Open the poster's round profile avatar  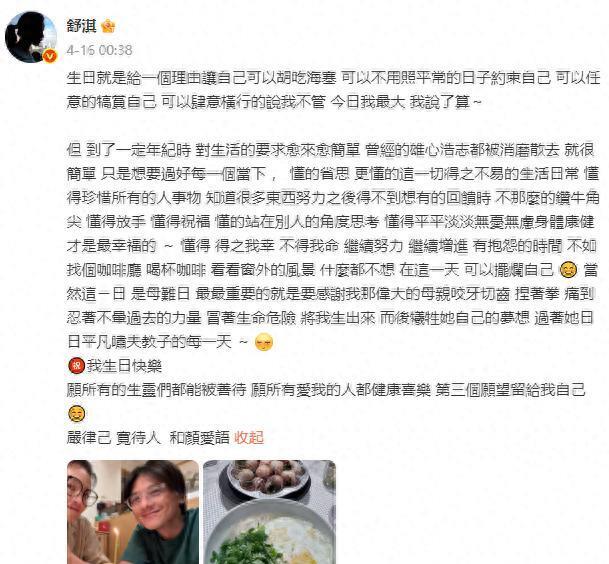pos(31,37)
